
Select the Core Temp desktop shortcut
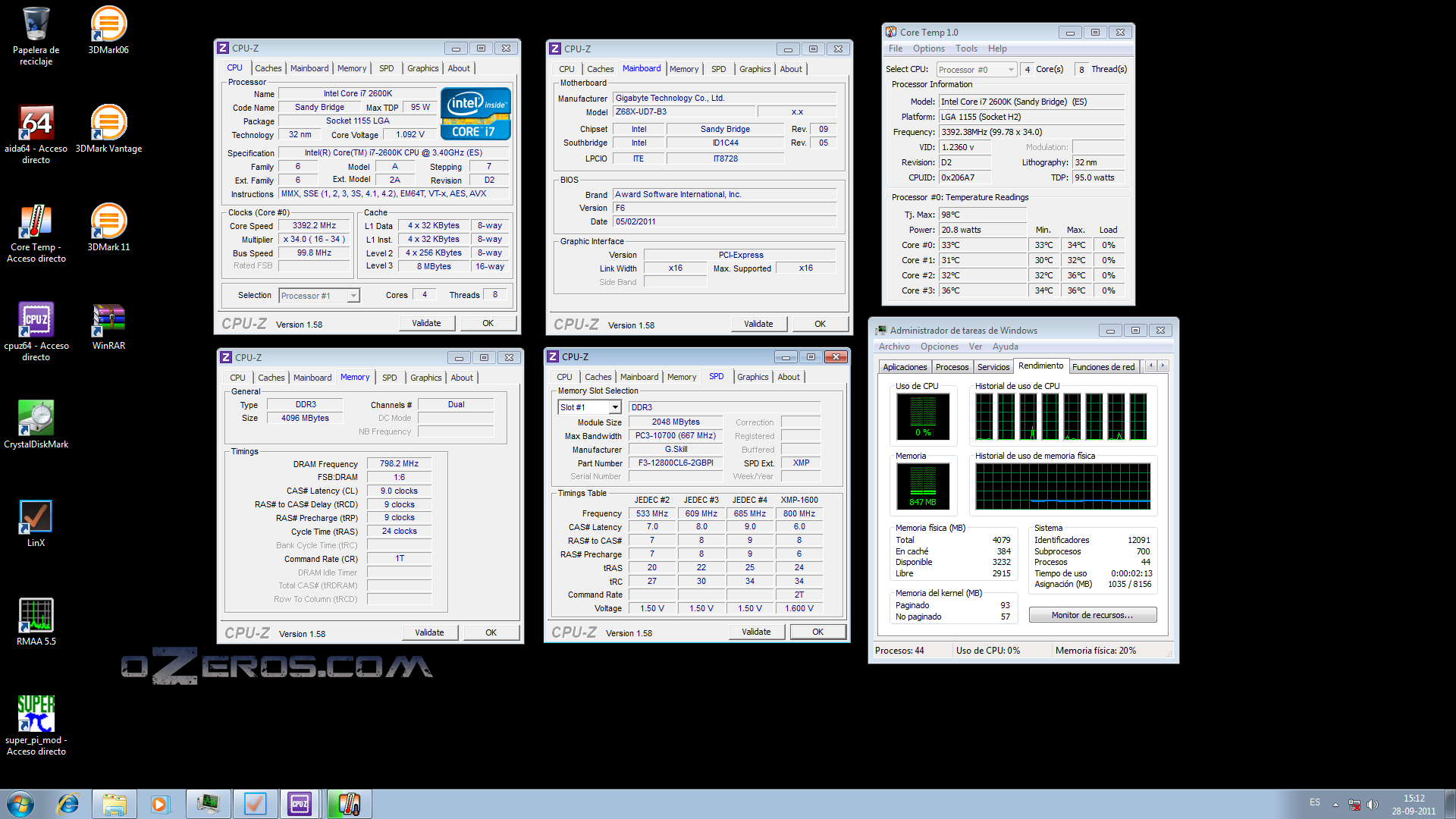[x=36, y=233]
